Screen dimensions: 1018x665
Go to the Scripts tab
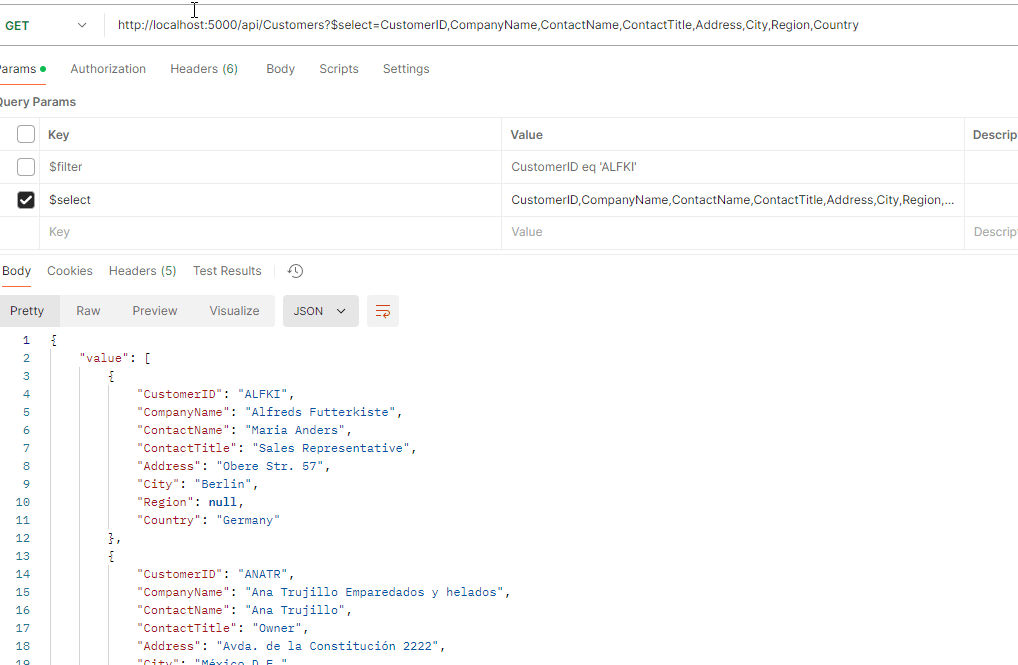pyautogui.click(x=339, y=69)
